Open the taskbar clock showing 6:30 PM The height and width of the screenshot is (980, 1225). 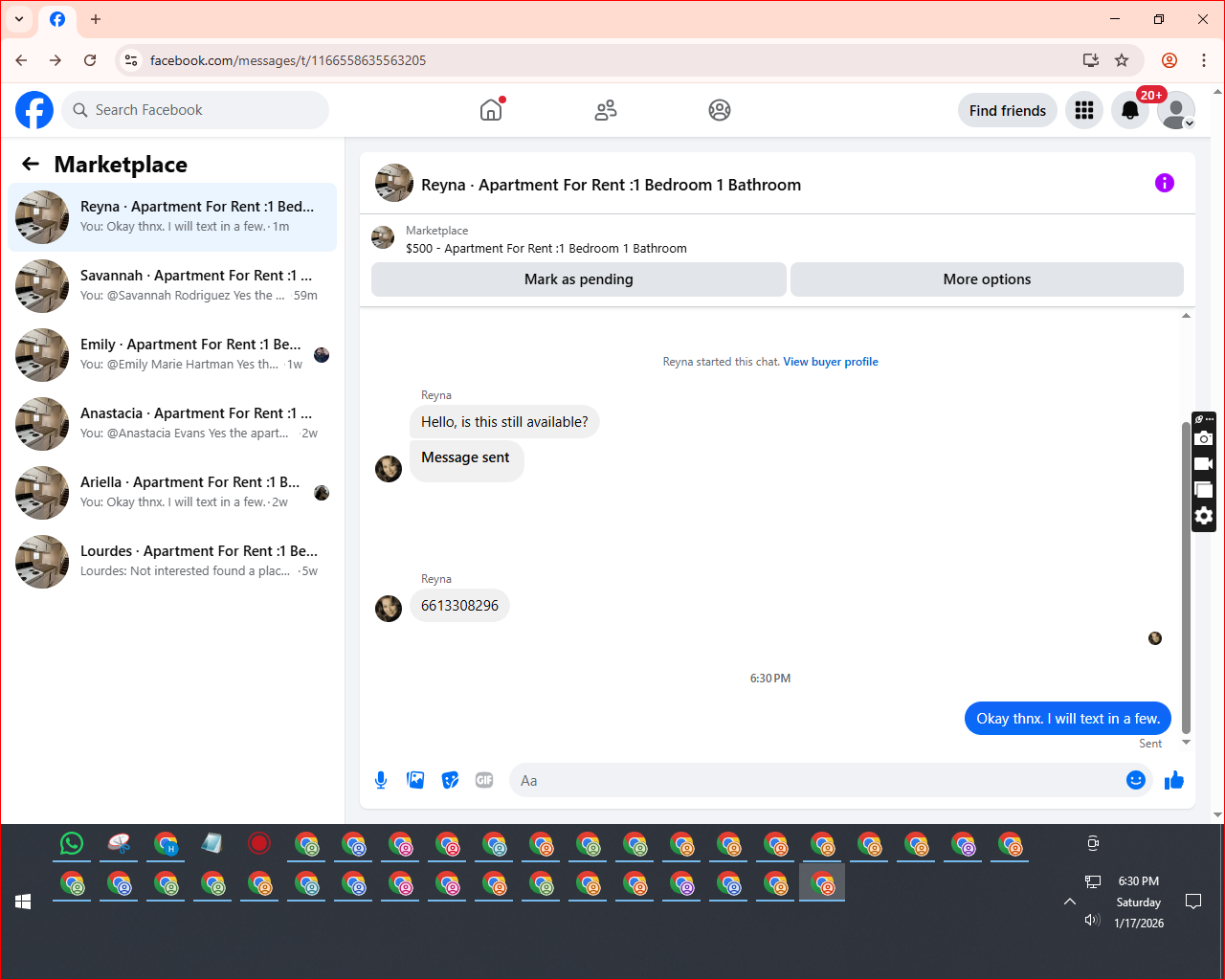(x=1139, y=881)
